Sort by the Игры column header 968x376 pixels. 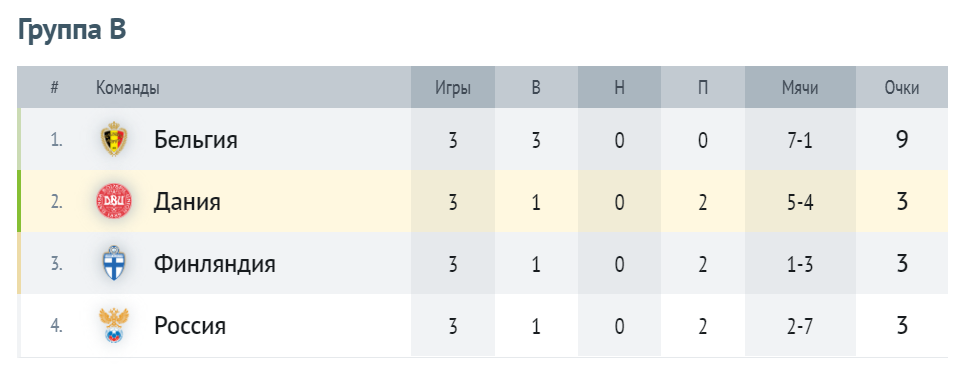[x=453, y=88]
